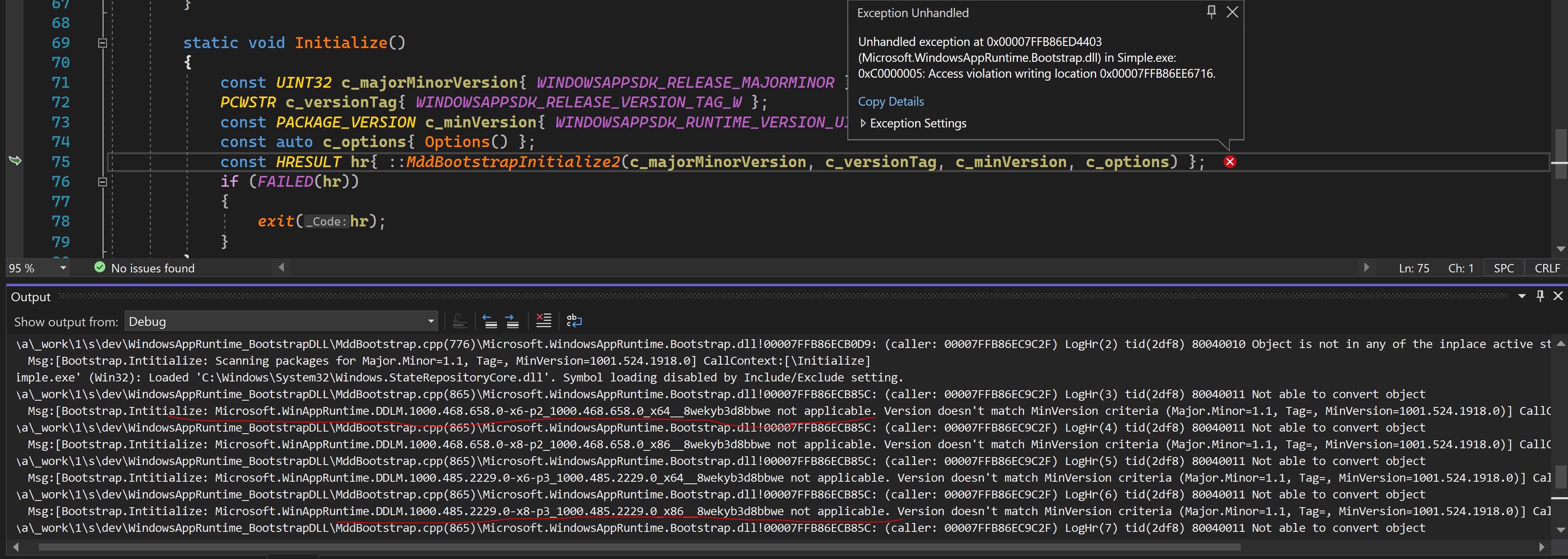Screen dimensions: 1568x559
Task: Open the 95 % zoom level dropdown
Action: (63, 268)
